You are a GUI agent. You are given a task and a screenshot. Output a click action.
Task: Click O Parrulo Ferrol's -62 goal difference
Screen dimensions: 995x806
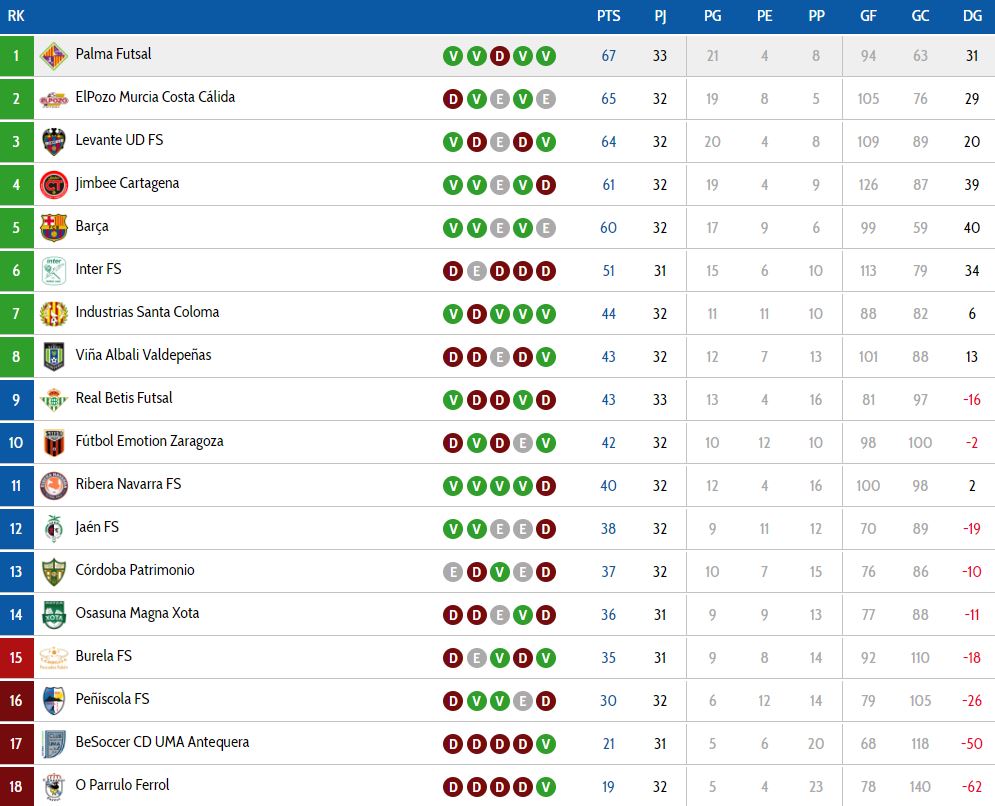click(972, 787)
